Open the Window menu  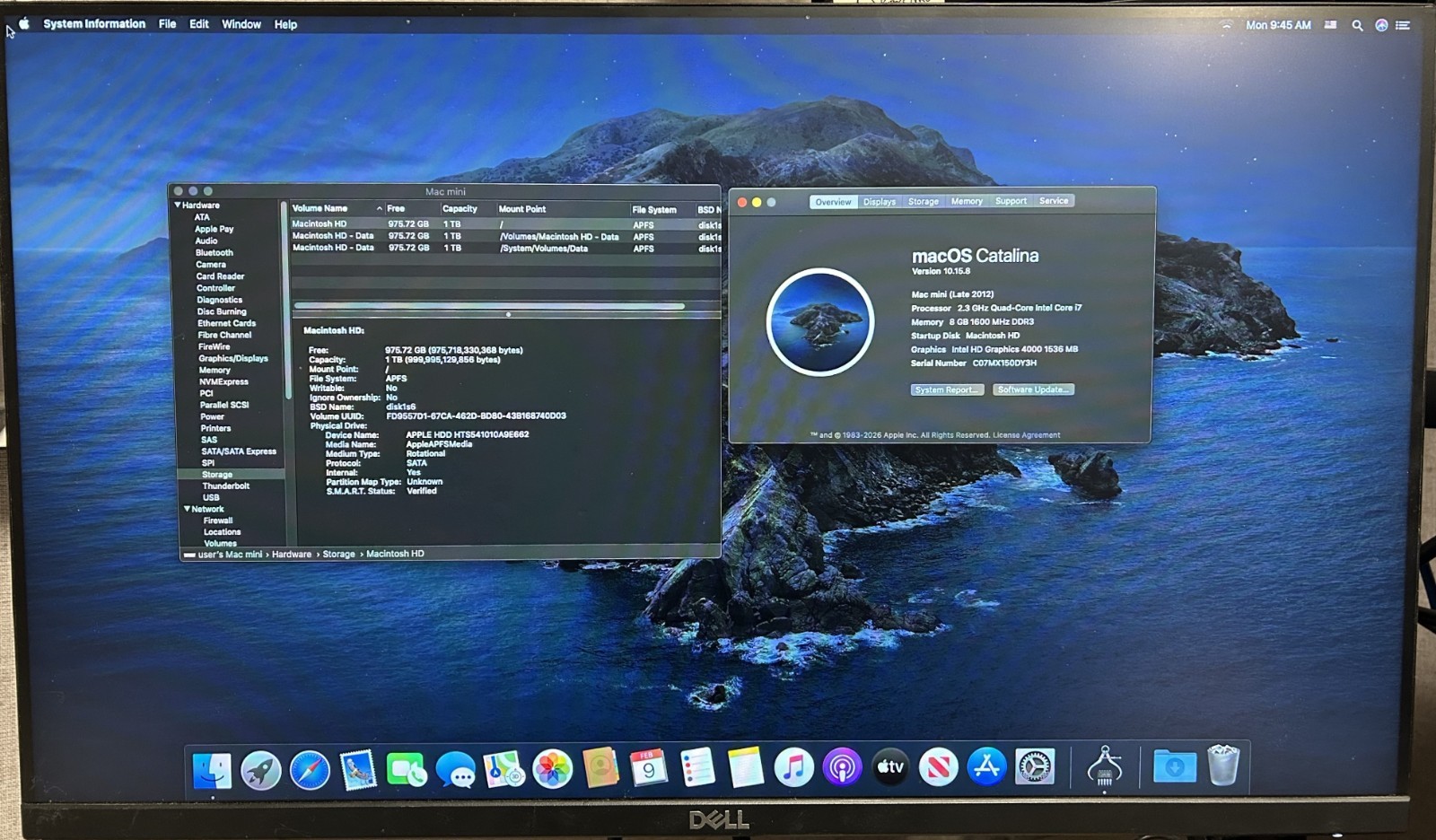(241, 24)
